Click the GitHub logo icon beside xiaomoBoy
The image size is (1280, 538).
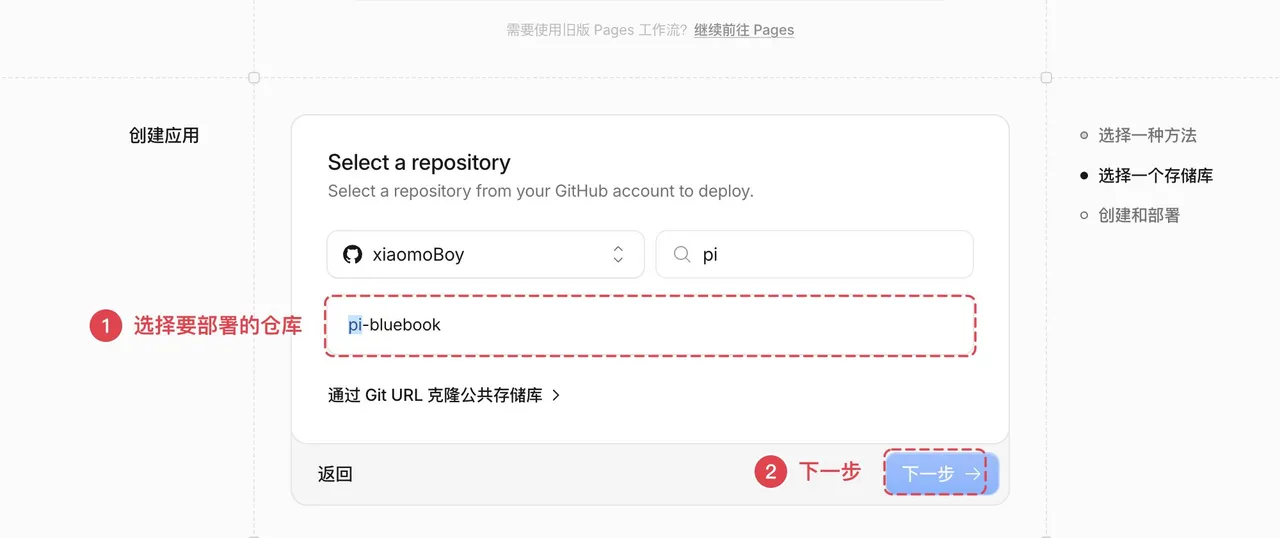point(352,254)
